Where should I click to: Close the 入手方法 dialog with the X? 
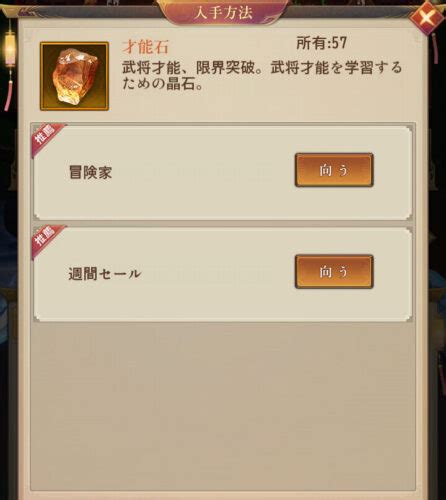pyautogui.click(x=427, y=17)
